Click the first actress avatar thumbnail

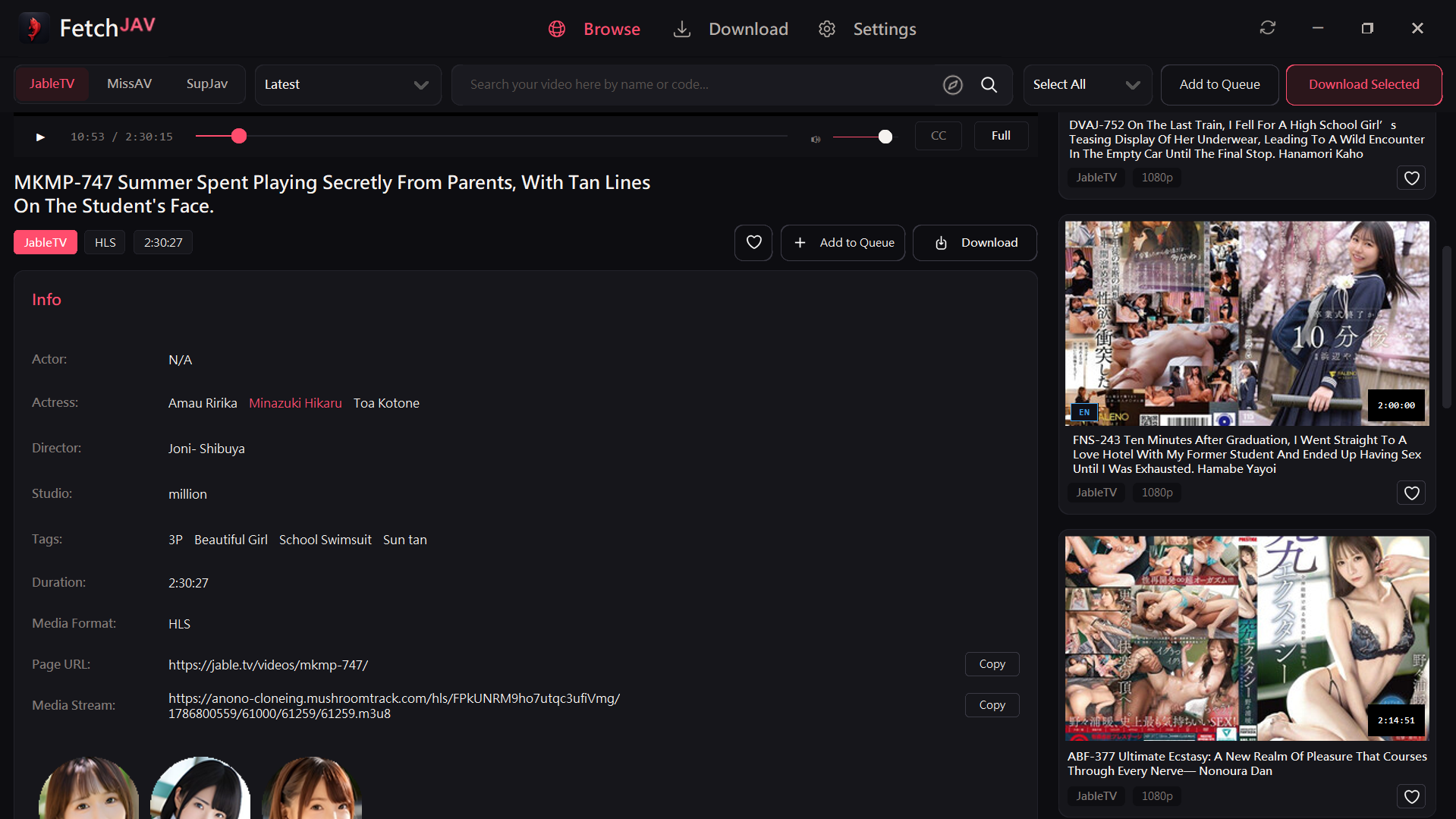point(89,788)
